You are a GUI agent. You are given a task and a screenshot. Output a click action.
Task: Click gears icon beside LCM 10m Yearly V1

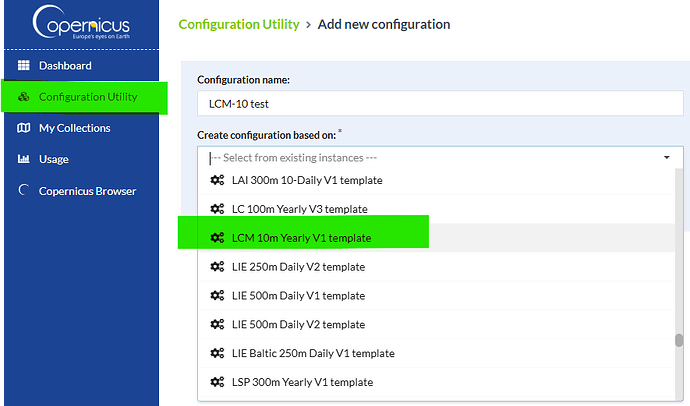[217, 238]
